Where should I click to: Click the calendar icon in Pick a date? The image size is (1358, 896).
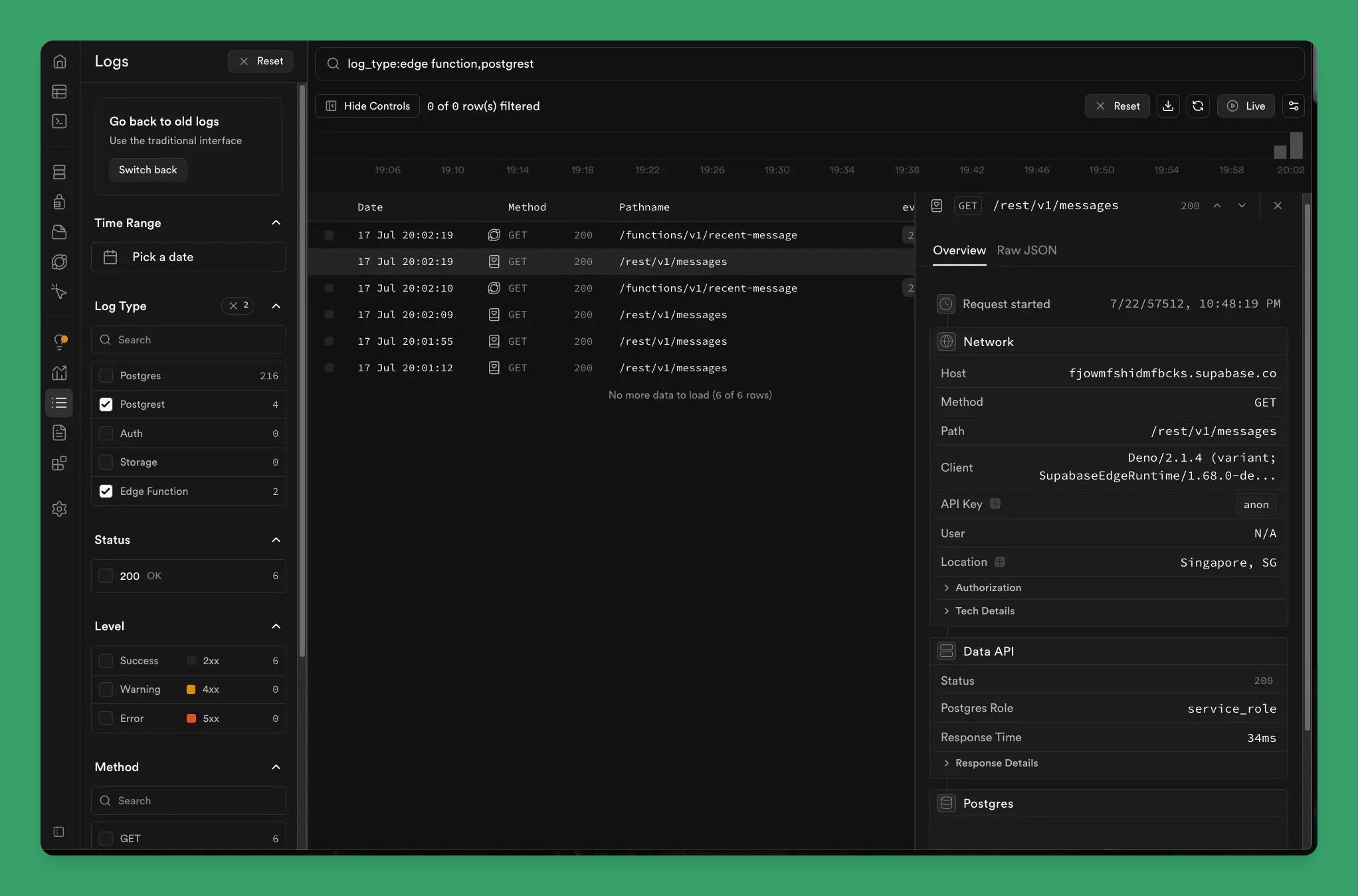tap(110, 257)
